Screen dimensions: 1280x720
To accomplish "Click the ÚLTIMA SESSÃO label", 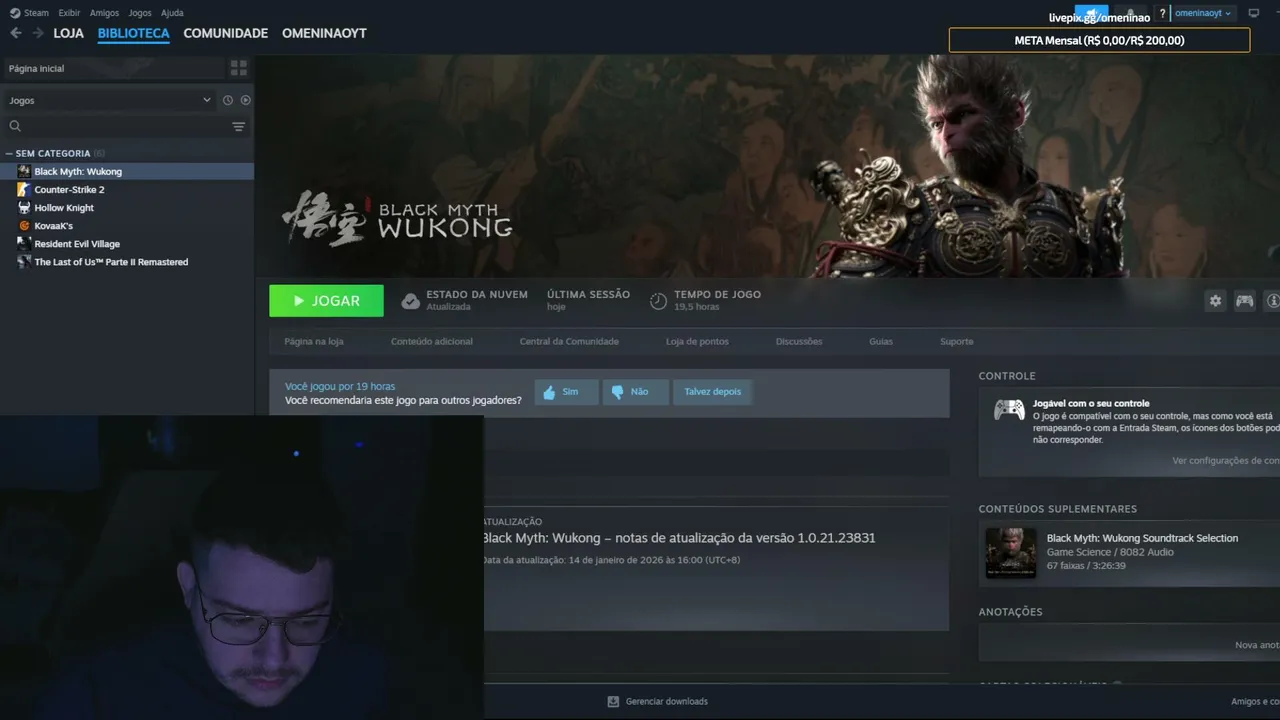I will tap(588, 295).
